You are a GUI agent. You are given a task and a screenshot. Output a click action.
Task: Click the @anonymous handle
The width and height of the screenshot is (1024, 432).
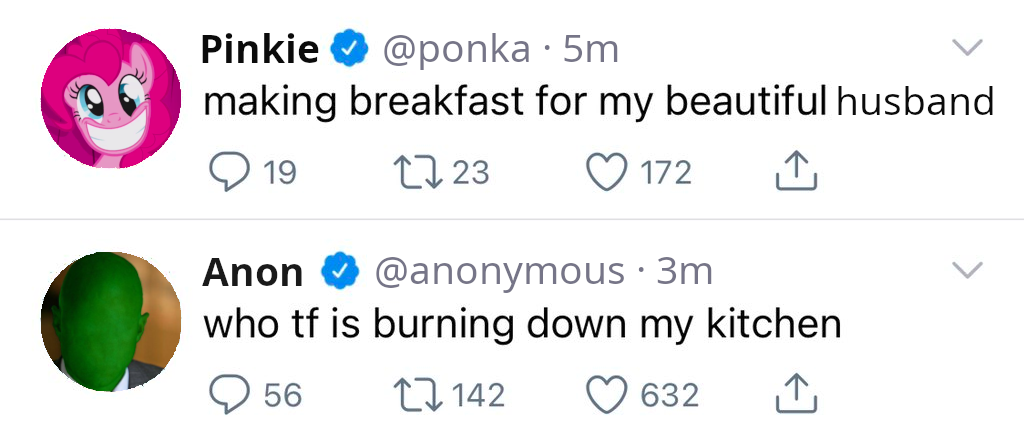499,271
